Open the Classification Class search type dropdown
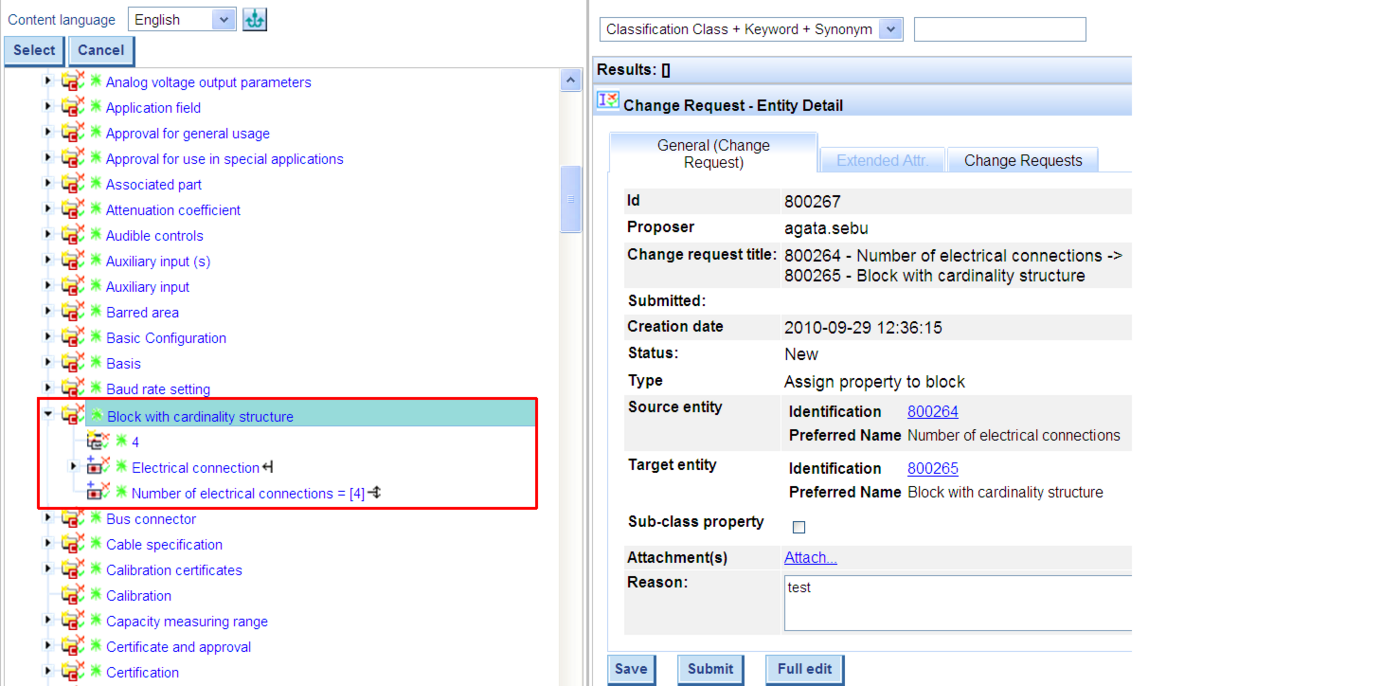The height and width of the screenshot is (686, 1400). [x=890, y=30]
